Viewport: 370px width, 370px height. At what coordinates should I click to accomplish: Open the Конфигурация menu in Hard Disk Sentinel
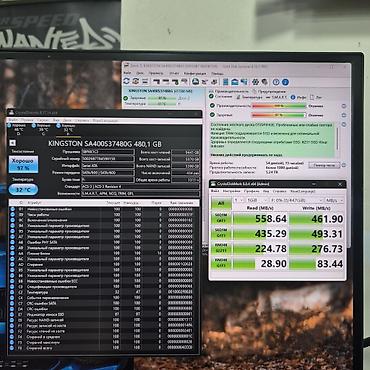click(x=195, y=73)
